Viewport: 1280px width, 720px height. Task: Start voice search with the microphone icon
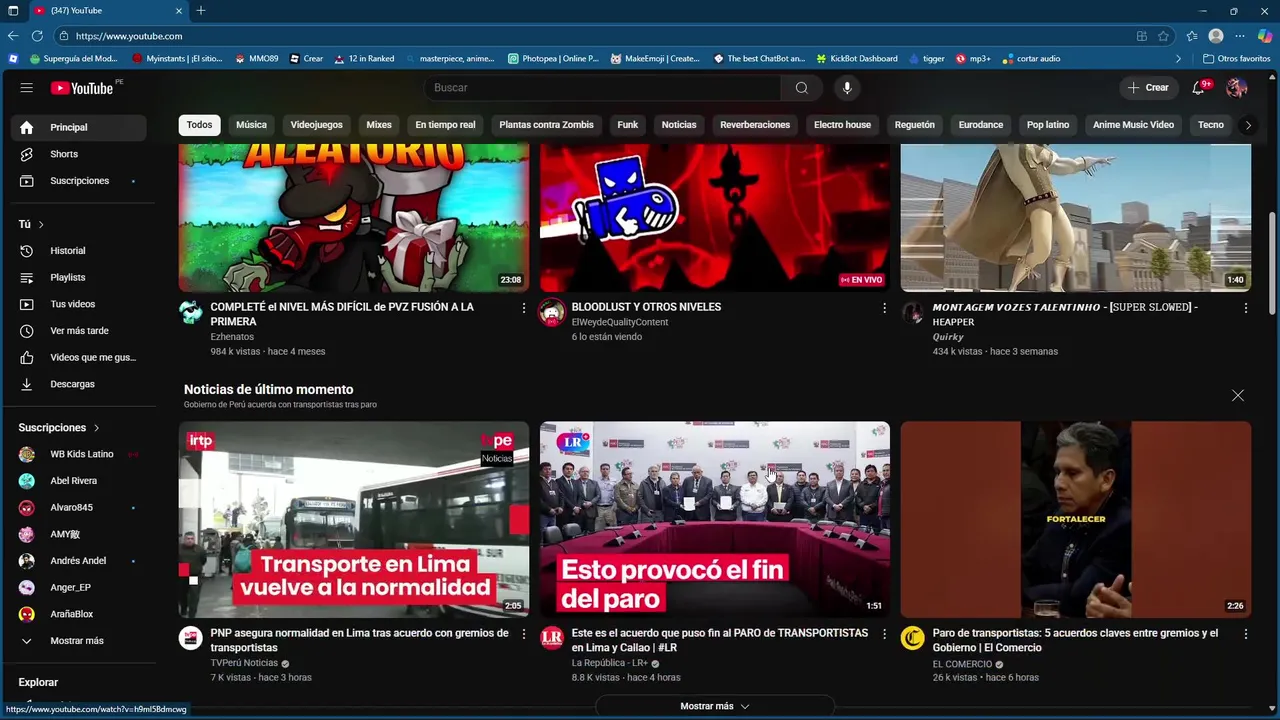pos(847,88)
